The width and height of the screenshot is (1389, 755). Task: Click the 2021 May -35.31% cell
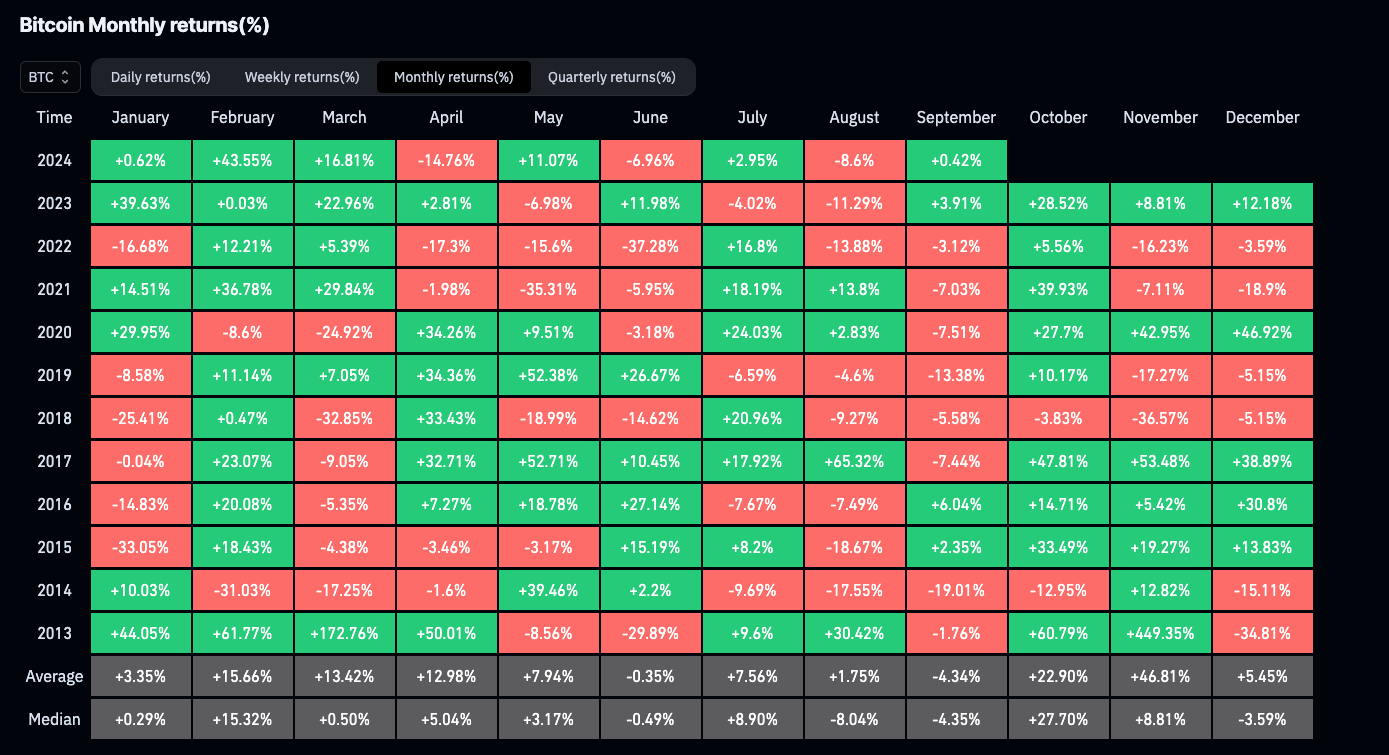[548, 289]
